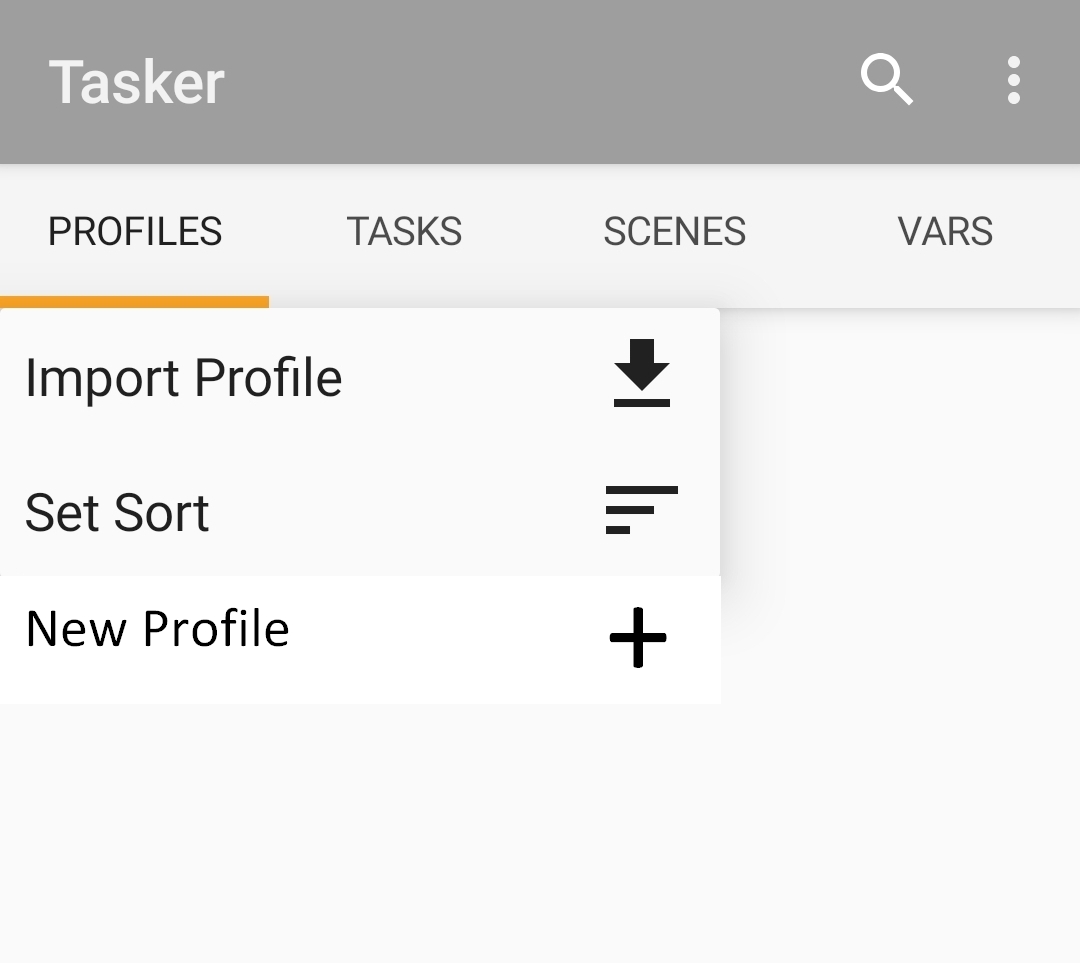
Task: Select the Set Sort menu entry
Action: coord(118,512)
